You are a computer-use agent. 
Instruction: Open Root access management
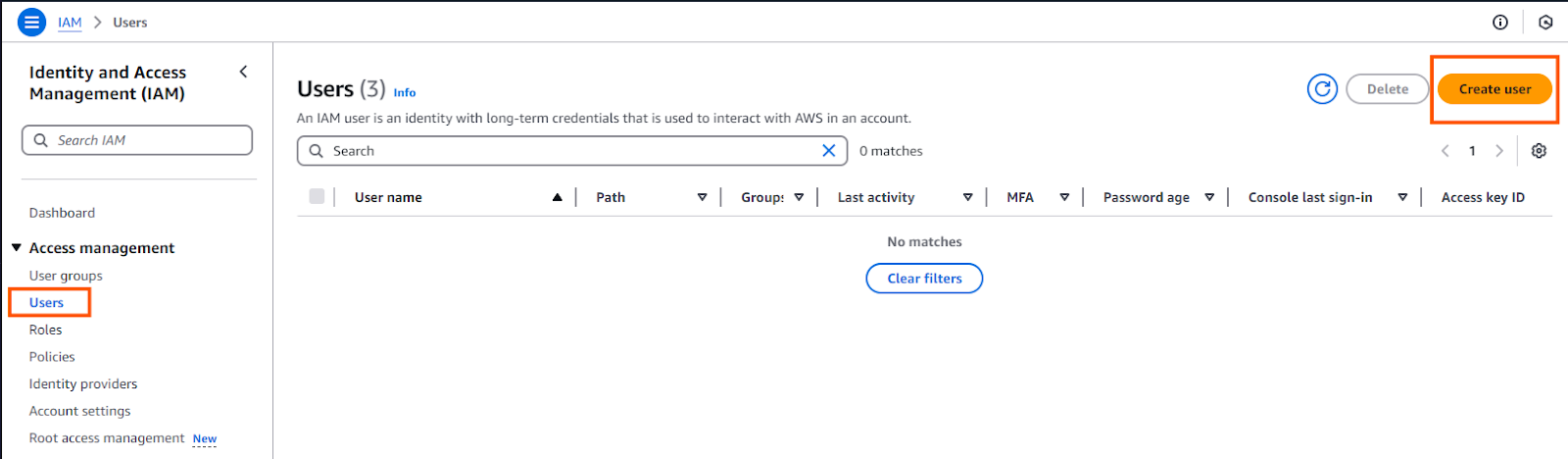[107, 438]
